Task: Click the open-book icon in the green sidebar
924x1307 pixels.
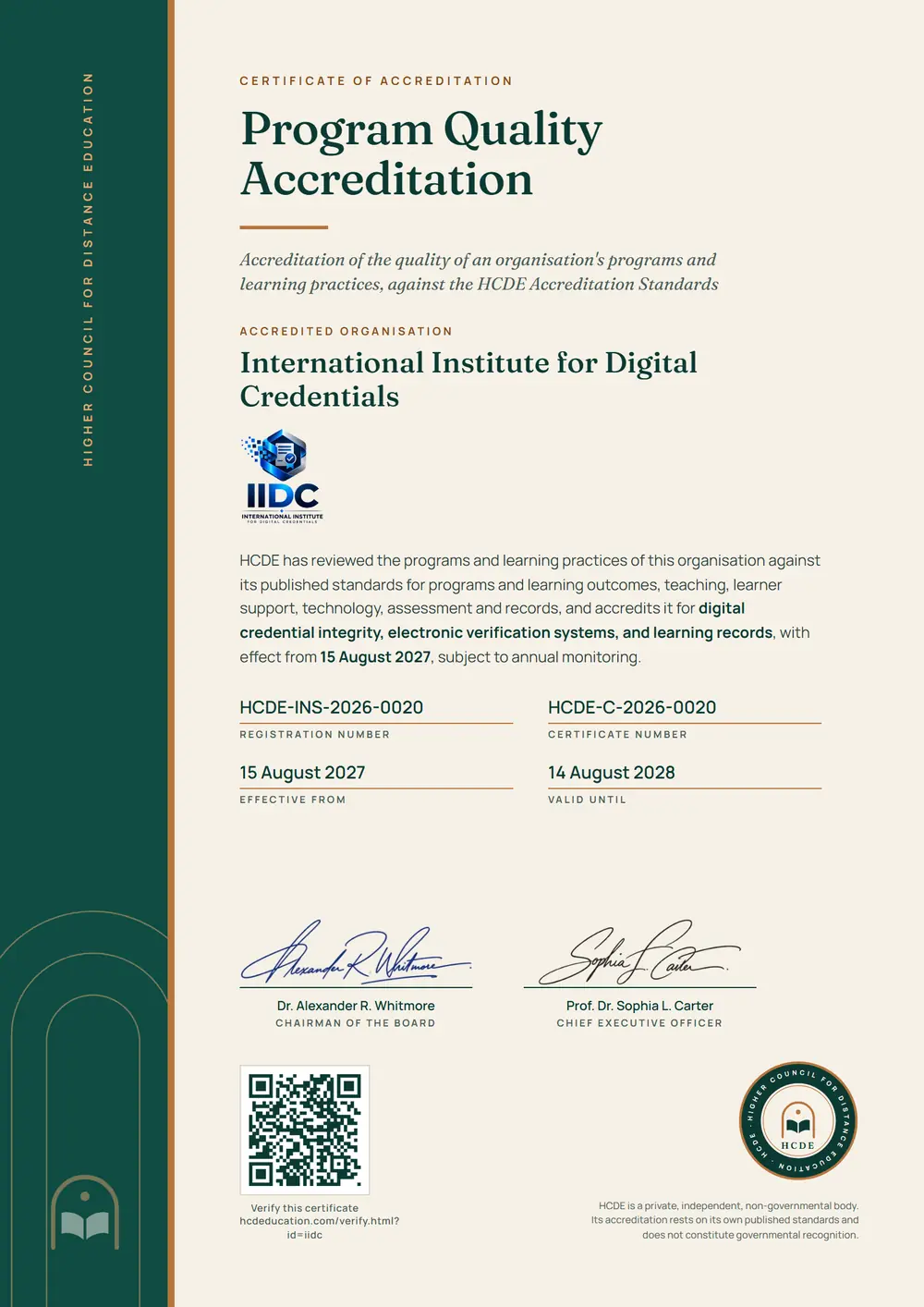Action: (x=85, y=1225)
